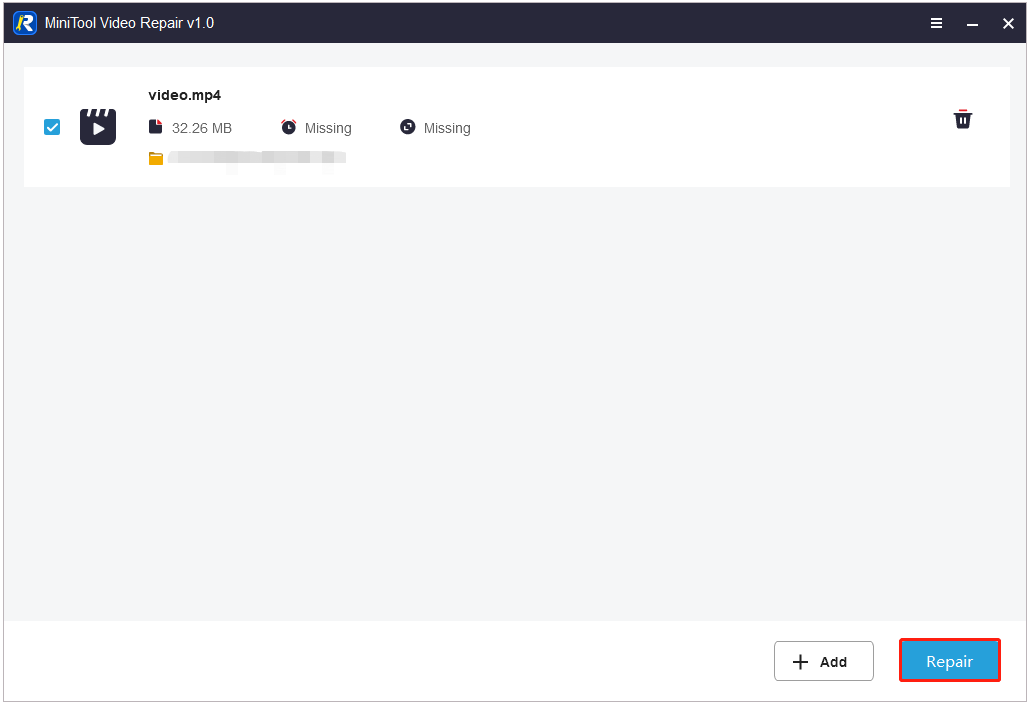Viewport: 1032px width, 706px height.
Task: Click the yellow folder icon for video.mp4
Action: coord(156,158)
